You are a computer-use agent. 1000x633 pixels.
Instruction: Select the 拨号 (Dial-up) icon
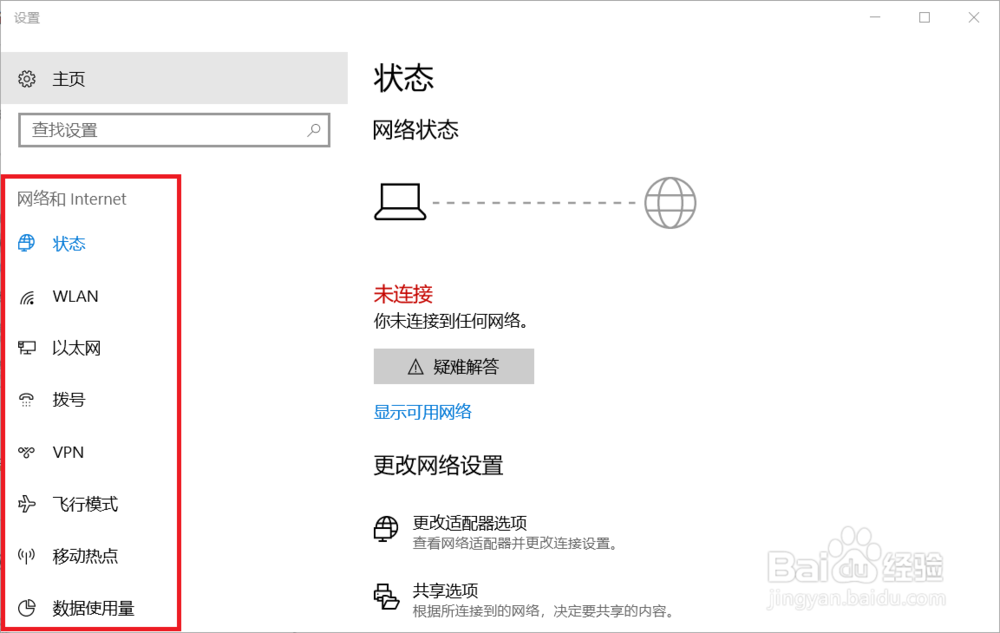point(28,400)
